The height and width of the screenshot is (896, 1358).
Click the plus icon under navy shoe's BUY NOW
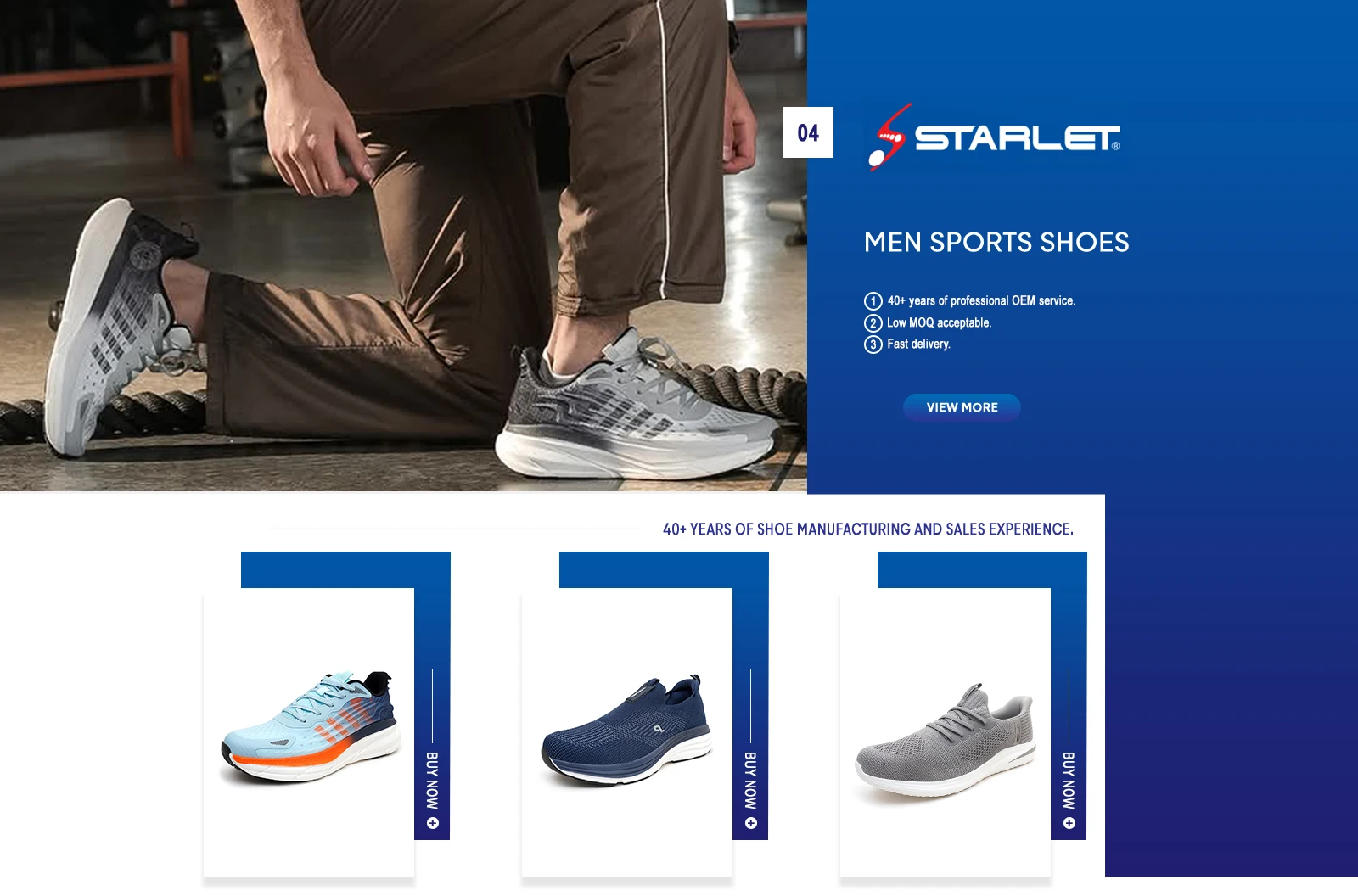tap(751, 823)
